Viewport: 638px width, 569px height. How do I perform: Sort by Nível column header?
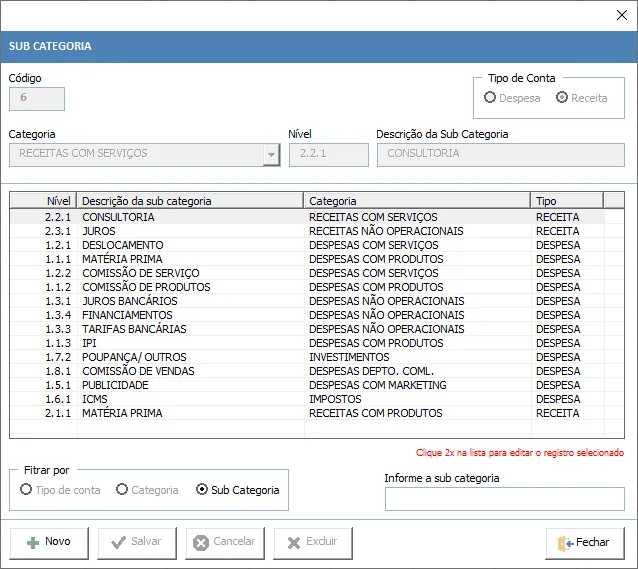point(44,201)
